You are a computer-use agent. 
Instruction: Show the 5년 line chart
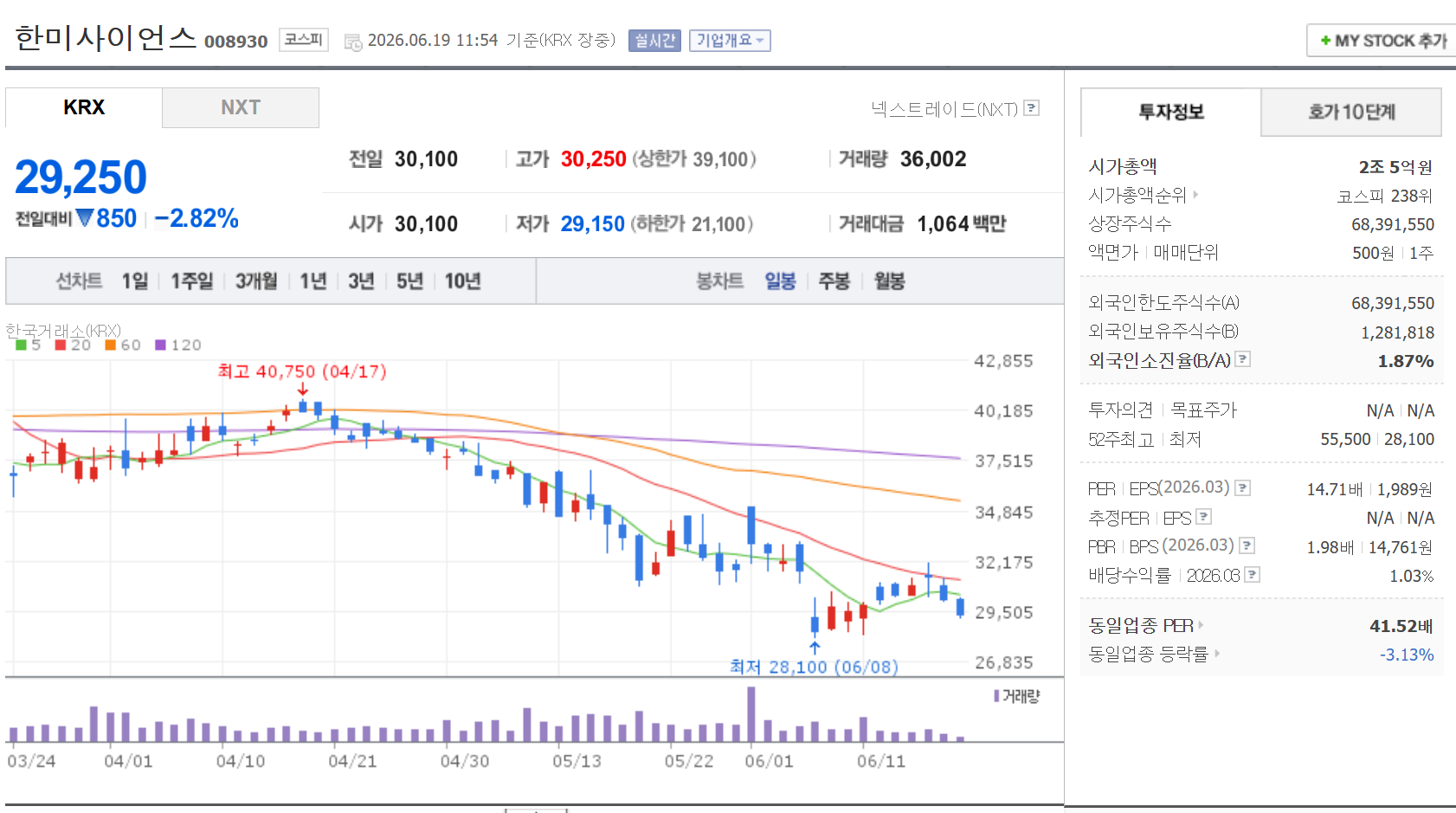tap(409, 281)
